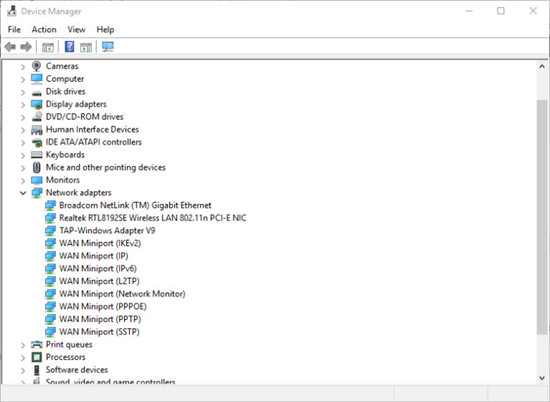The height and width of the screenshot is (402, 550).
Task: Click the Software devices icon
Action: 36,370
